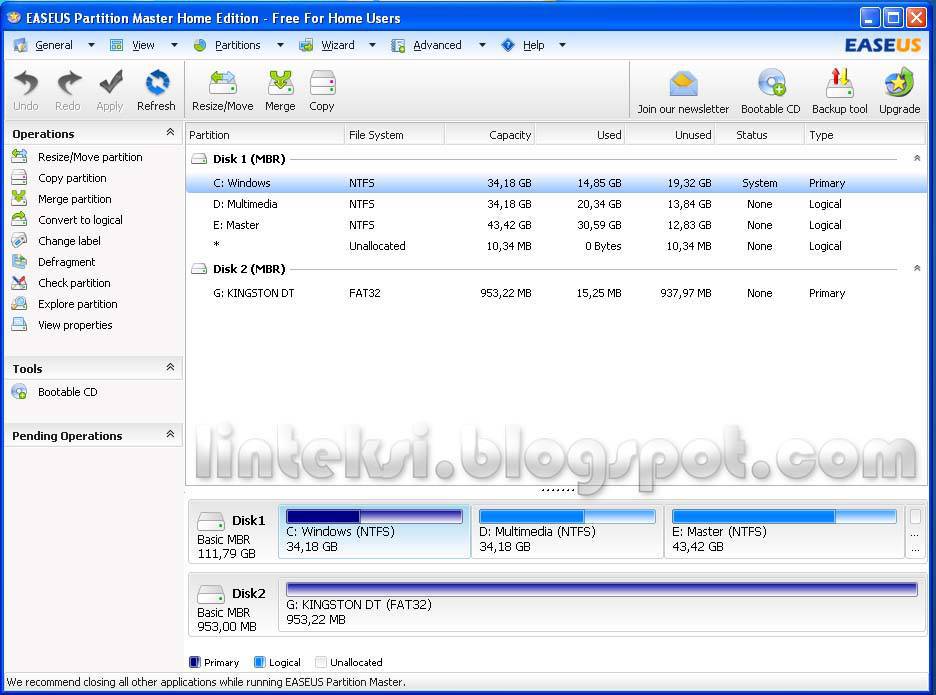Open the Backup tool icon

[840, 82]
